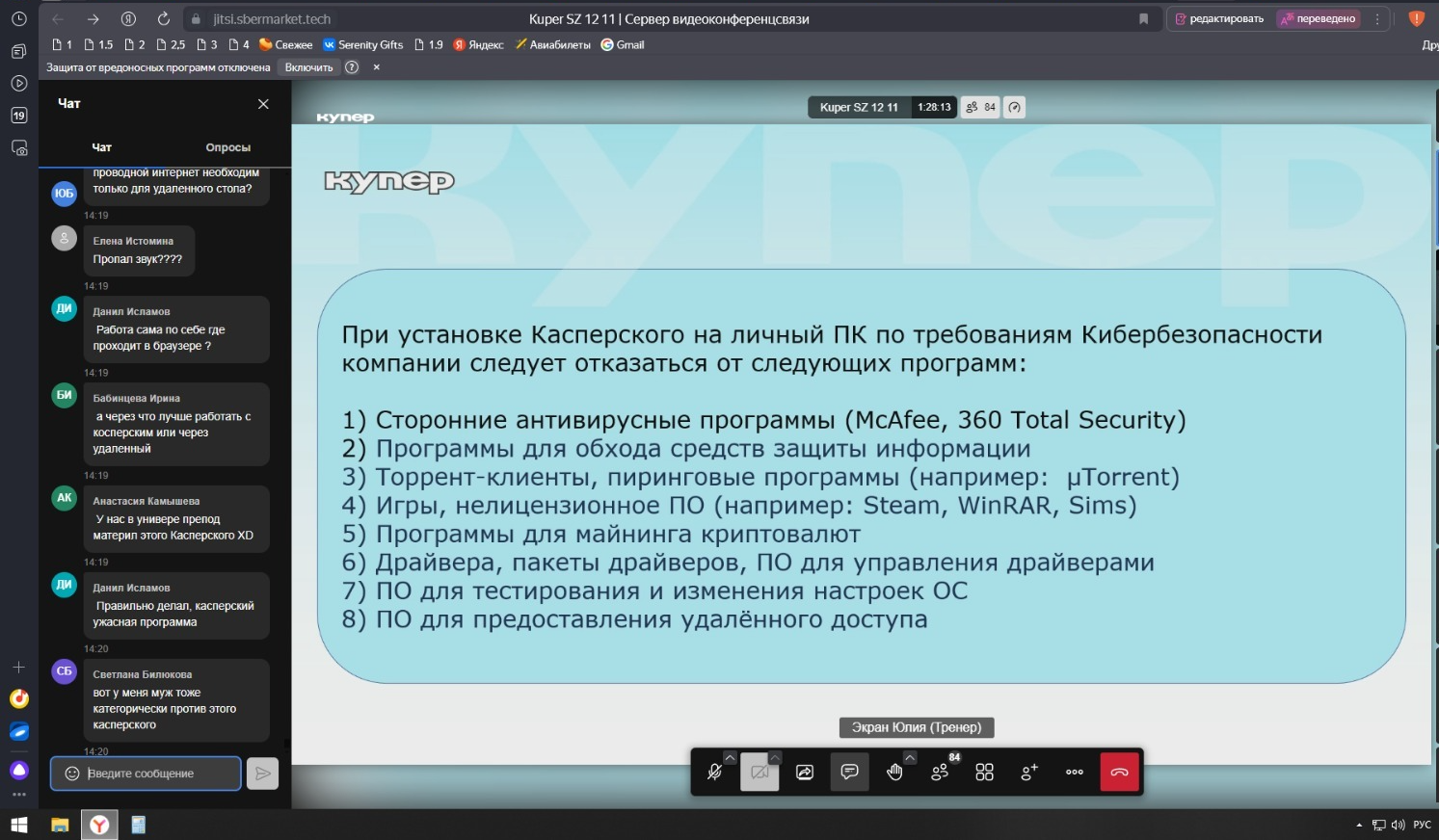Open video options arrow beside camera
1439x840 pixels.
pos(775,758)
